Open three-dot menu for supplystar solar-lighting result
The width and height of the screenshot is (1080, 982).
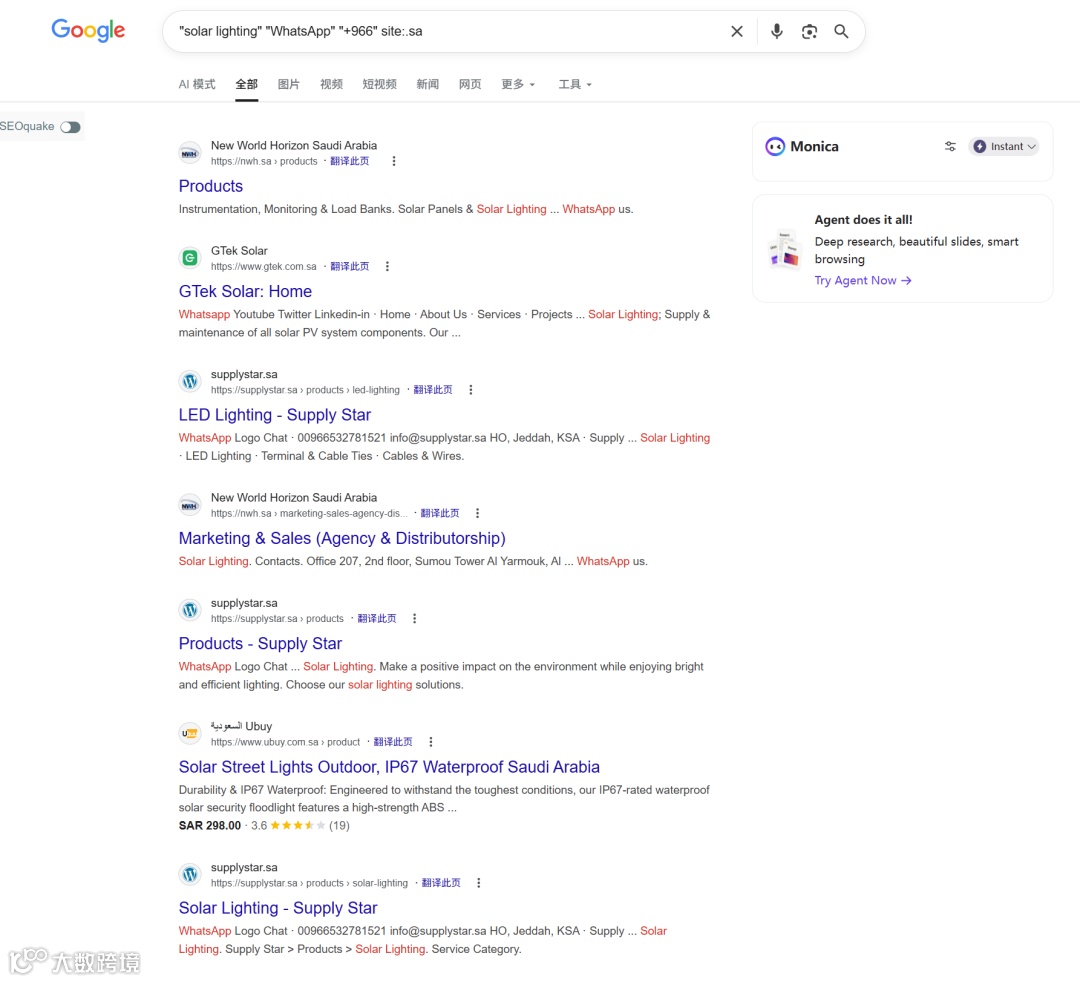(x=478, y=883)
